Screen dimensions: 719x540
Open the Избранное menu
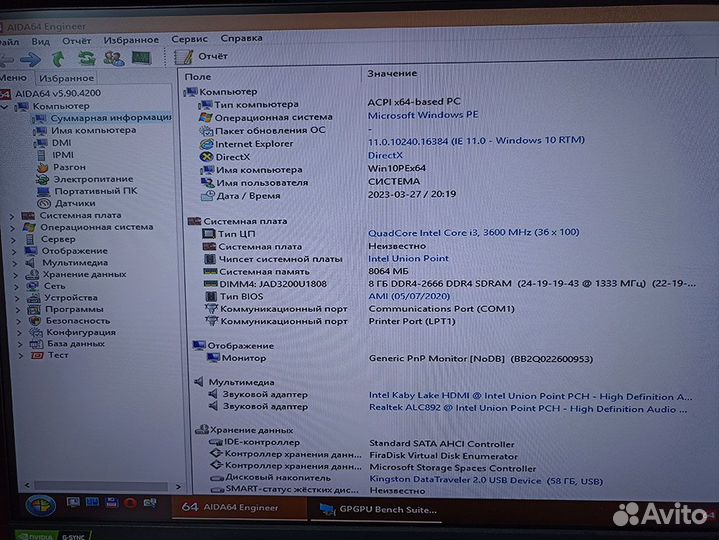tap(131, 40)
